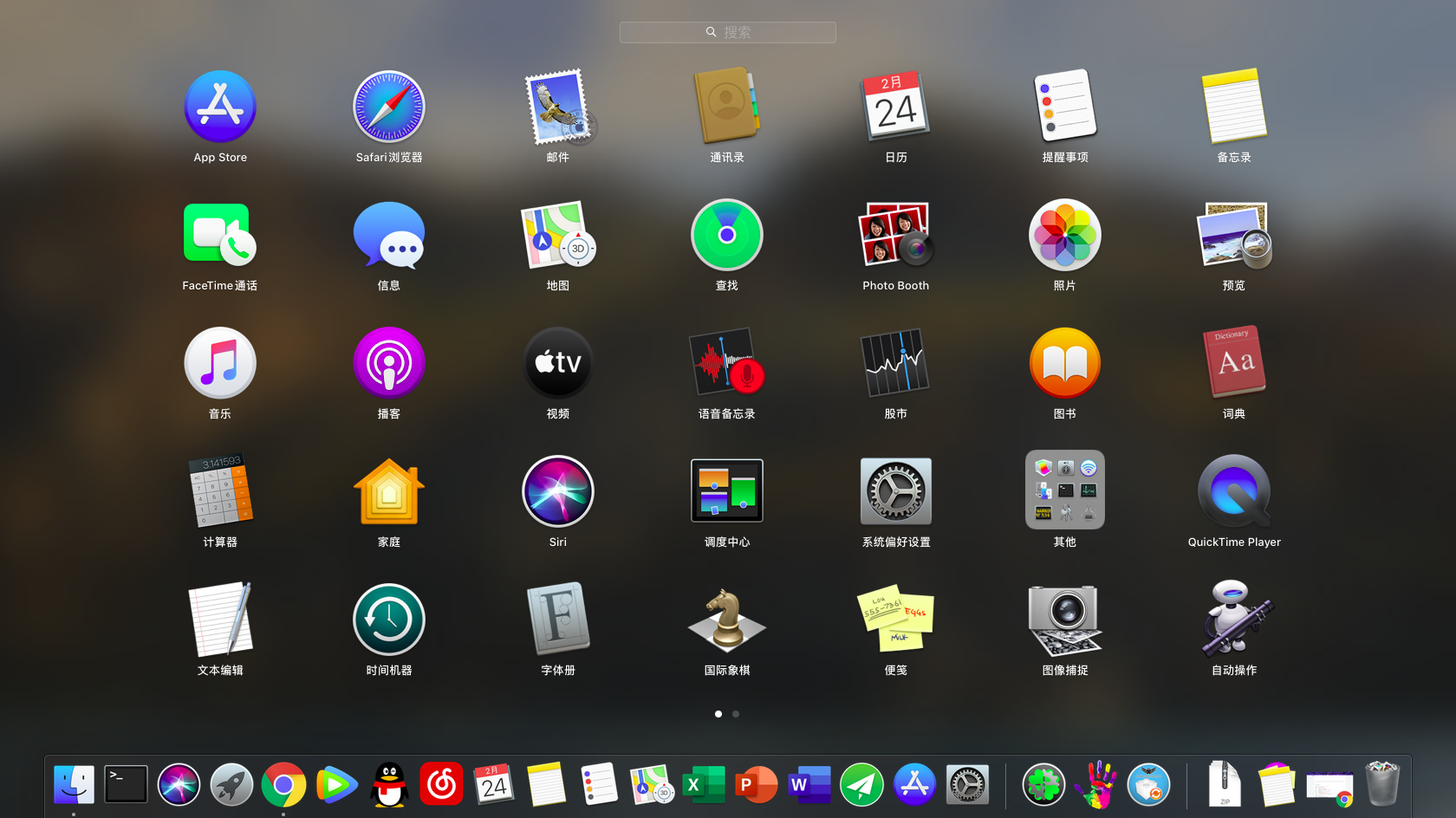This screenshot has height=818, width=1456.
Task: Open Google Chrome from the Dock
Action: 283,784
